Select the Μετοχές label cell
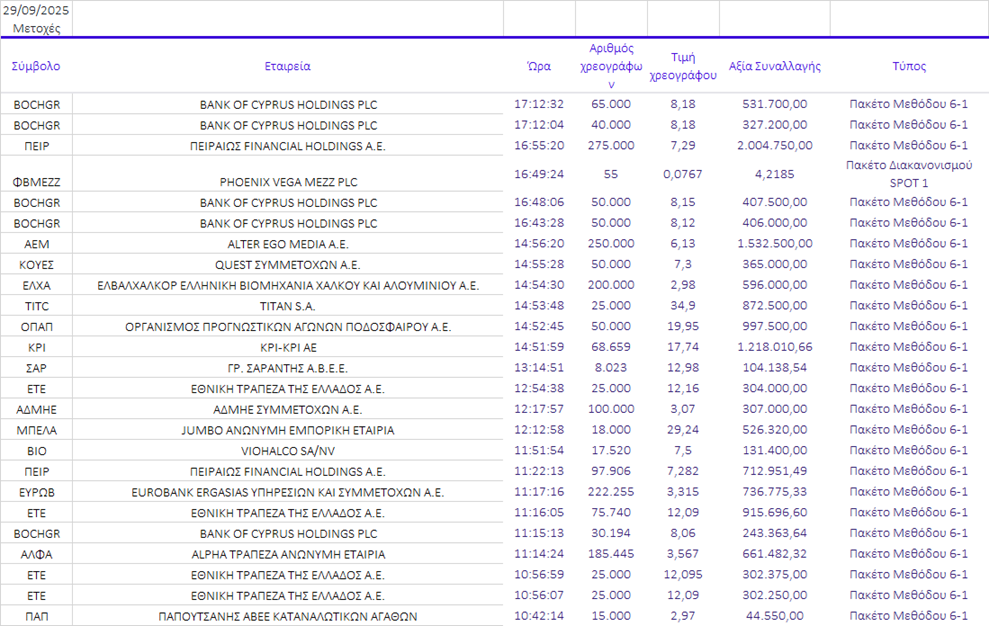989x626 pixels. [x=36, y=28]
